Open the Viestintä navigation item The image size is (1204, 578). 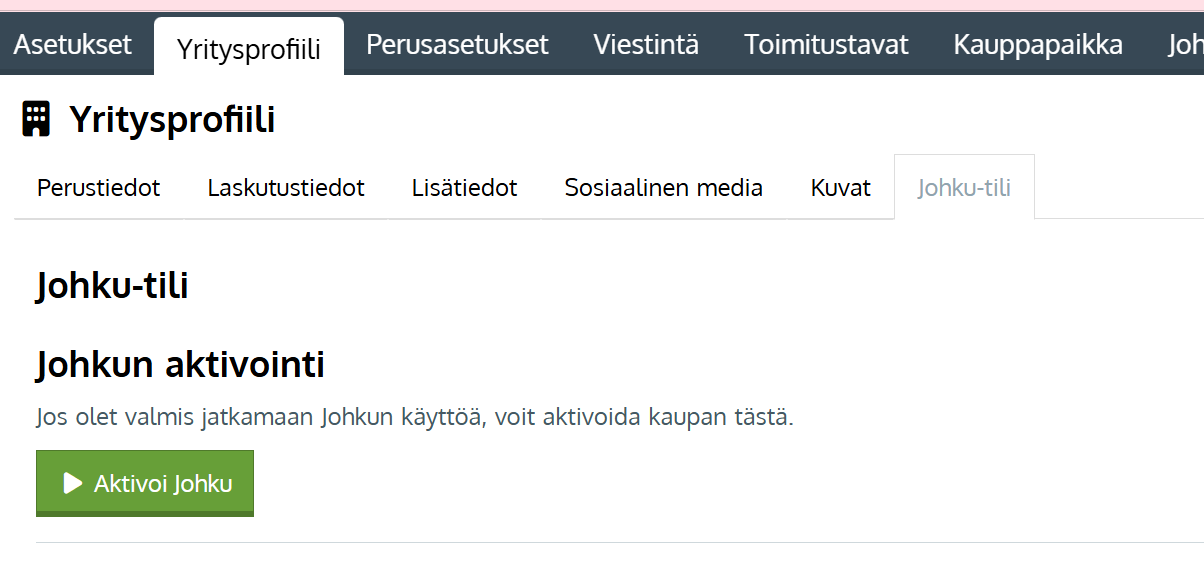[646, 45]
